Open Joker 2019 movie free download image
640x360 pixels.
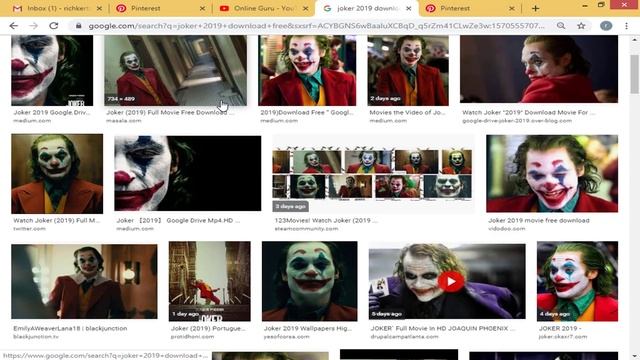(552, 173)
